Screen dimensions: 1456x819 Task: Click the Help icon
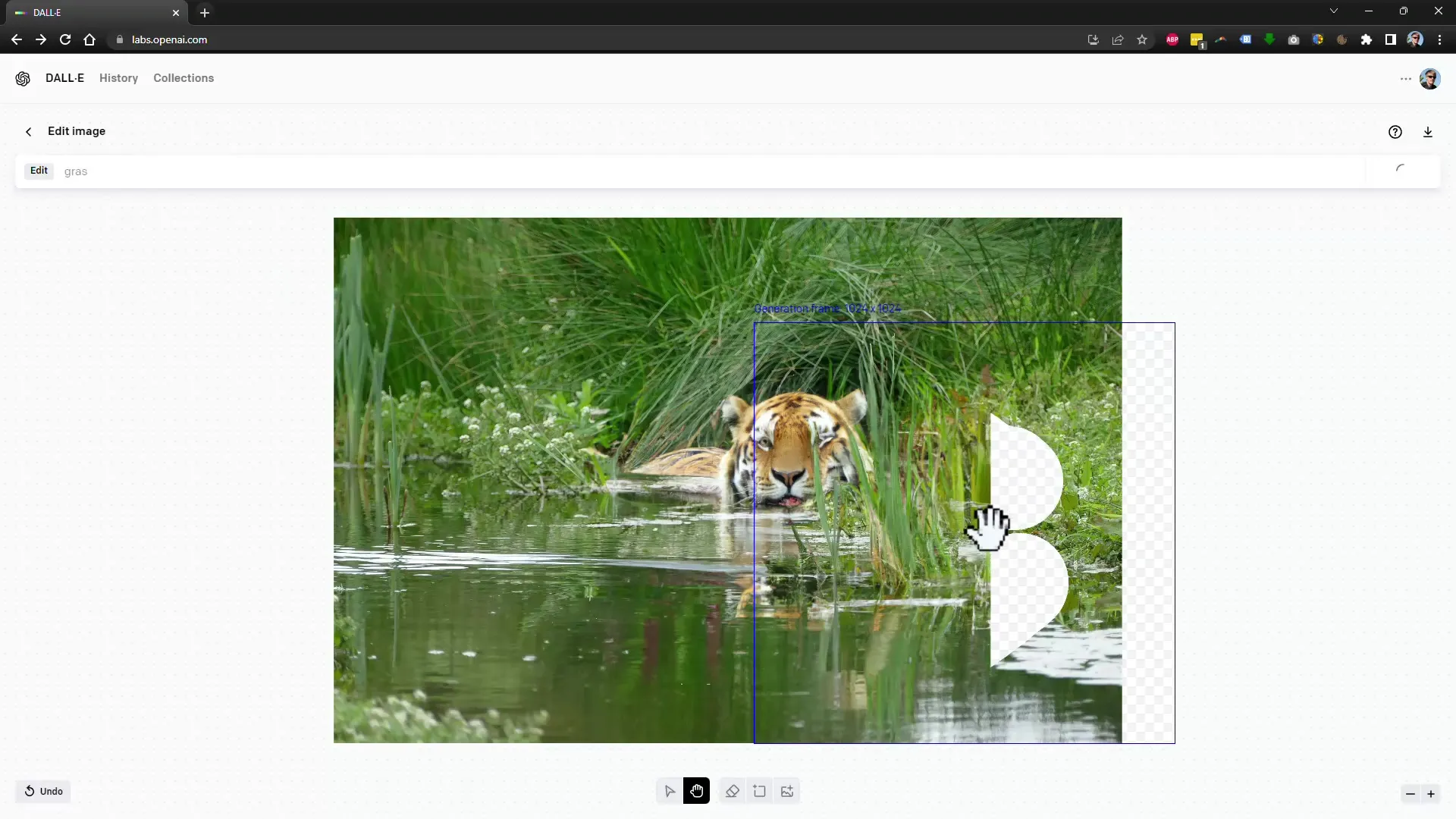click(x=1395, y=131)
